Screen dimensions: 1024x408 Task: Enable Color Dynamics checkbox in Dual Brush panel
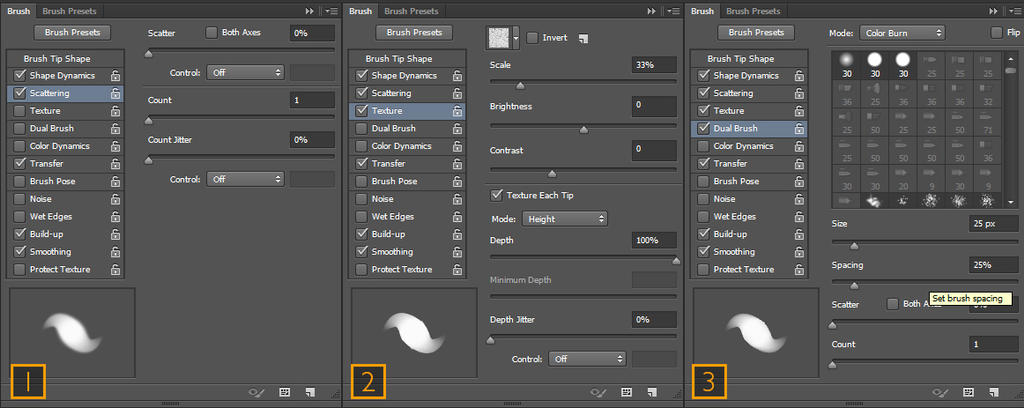click(703, 146)
